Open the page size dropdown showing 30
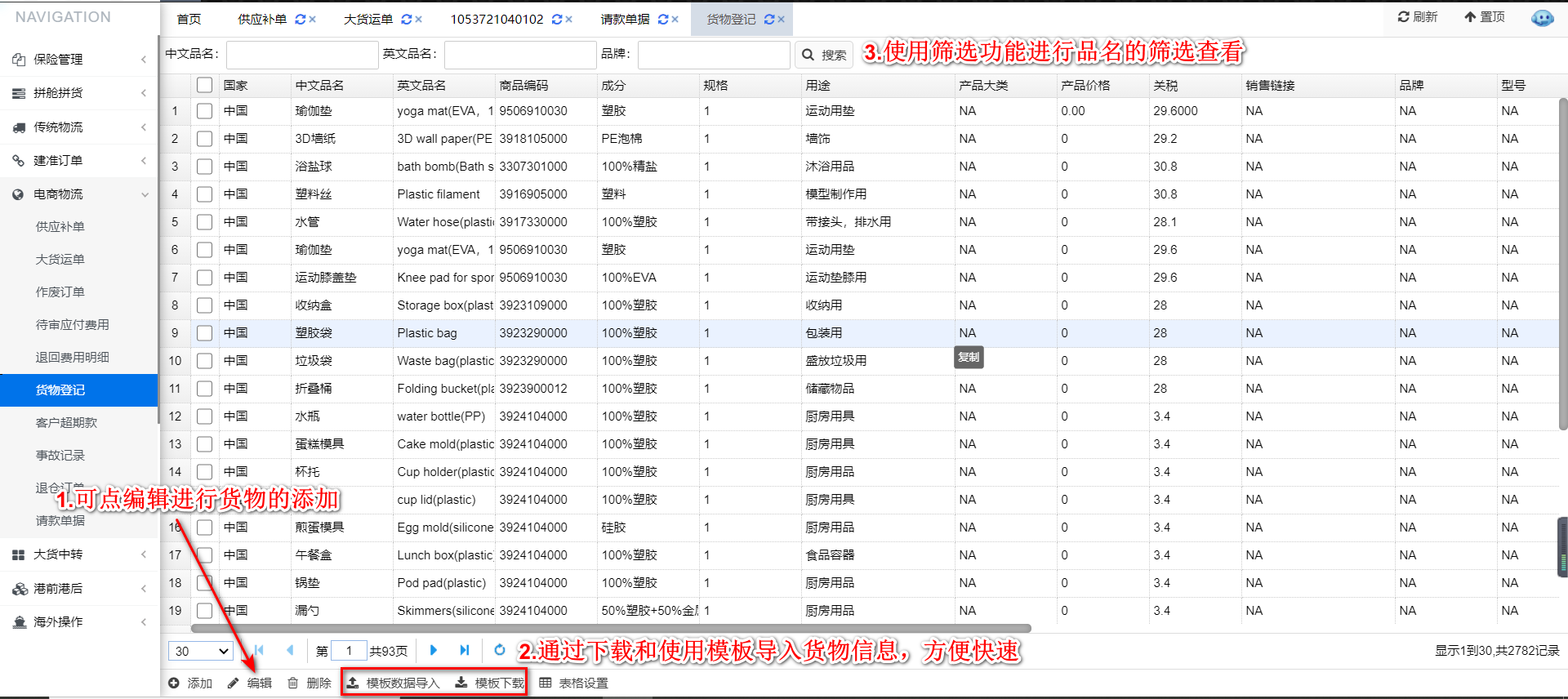The width and height of the screenshot is (1568, 699). (x=201, y=651)
